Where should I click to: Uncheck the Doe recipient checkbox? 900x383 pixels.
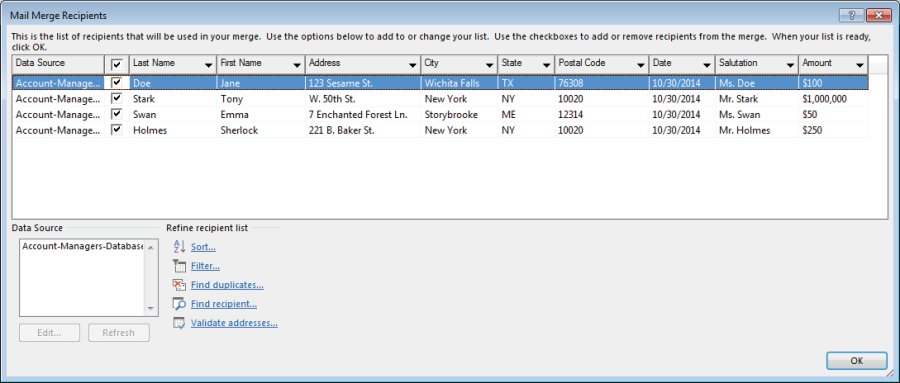(x=117, y=83)
